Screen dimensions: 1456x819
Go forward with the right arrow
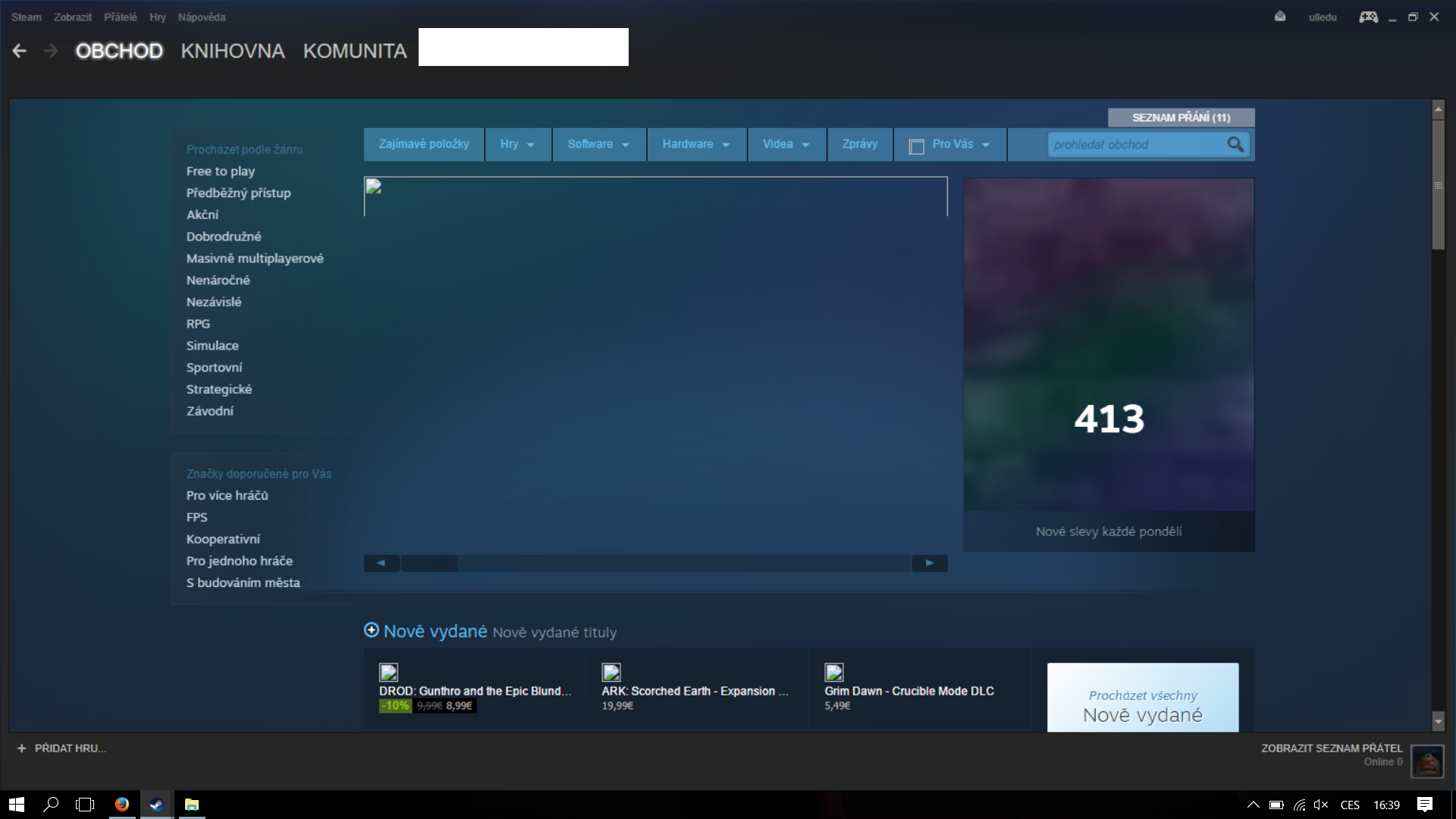(51, 51)
